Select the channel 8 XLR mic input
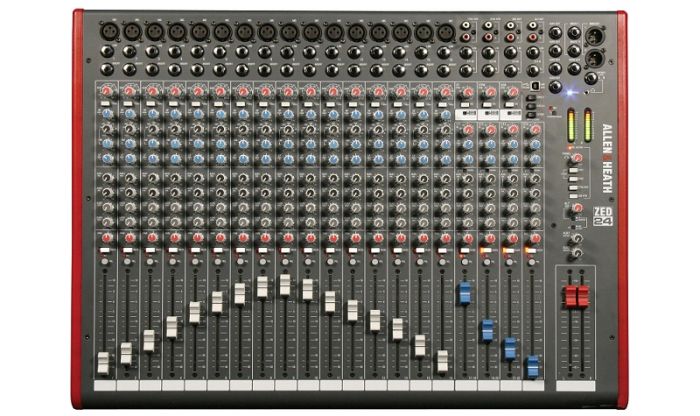 click(267, 32)
